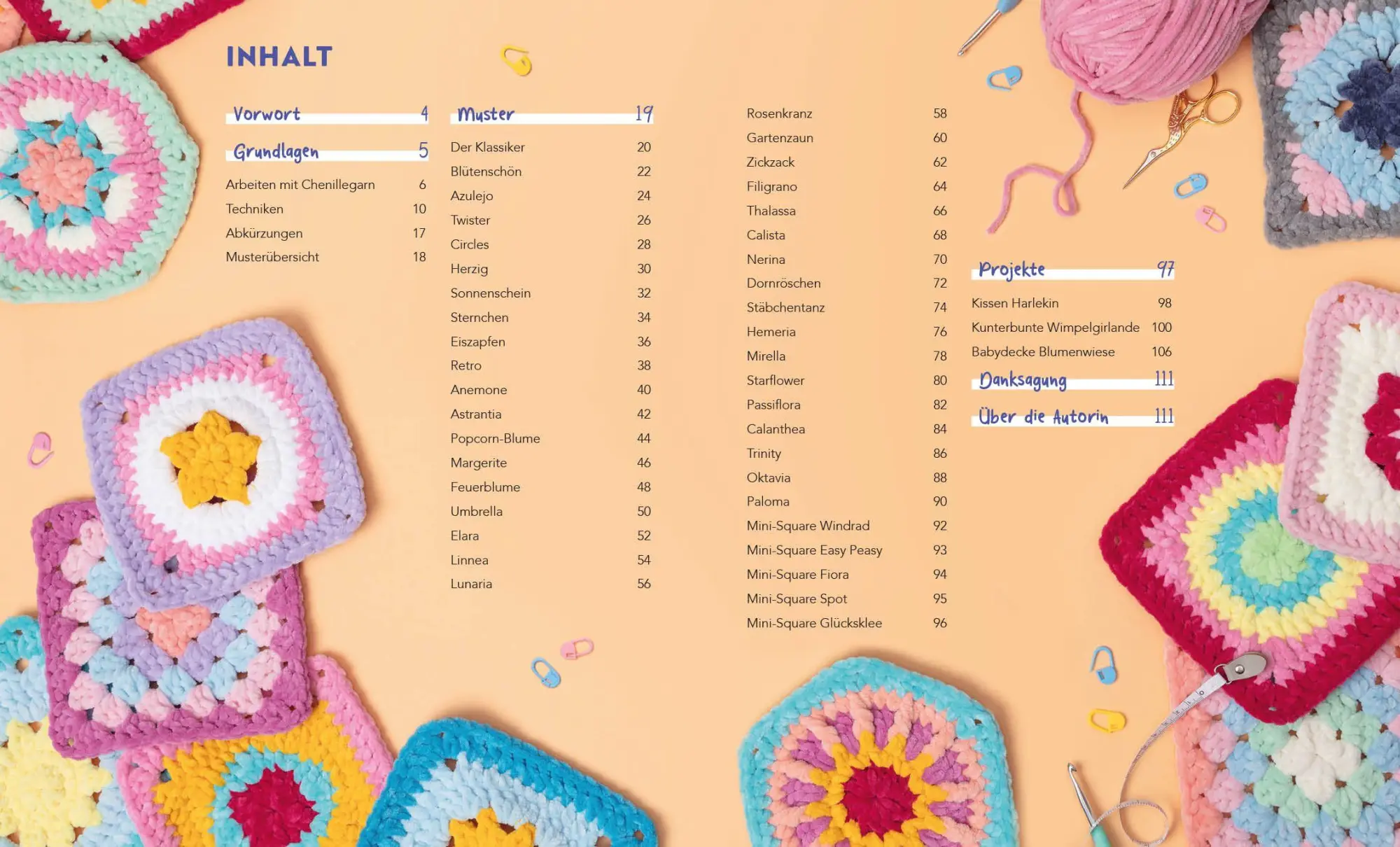The image size is (1400, 847).
Task: Click the 'Rosenkranz' entry
Action: pos(779,113)
